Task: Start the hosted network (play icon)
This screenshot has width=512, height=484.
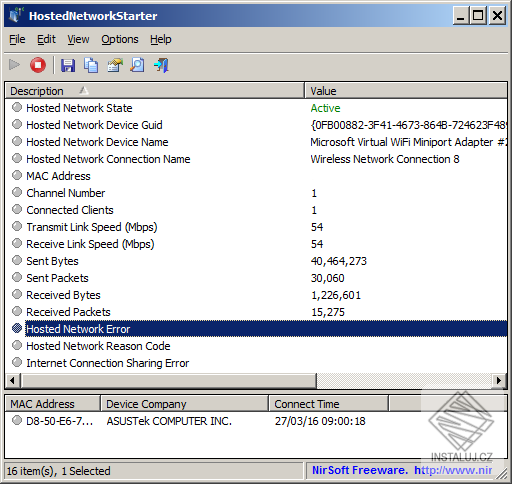Action: (x=14, y=65)
